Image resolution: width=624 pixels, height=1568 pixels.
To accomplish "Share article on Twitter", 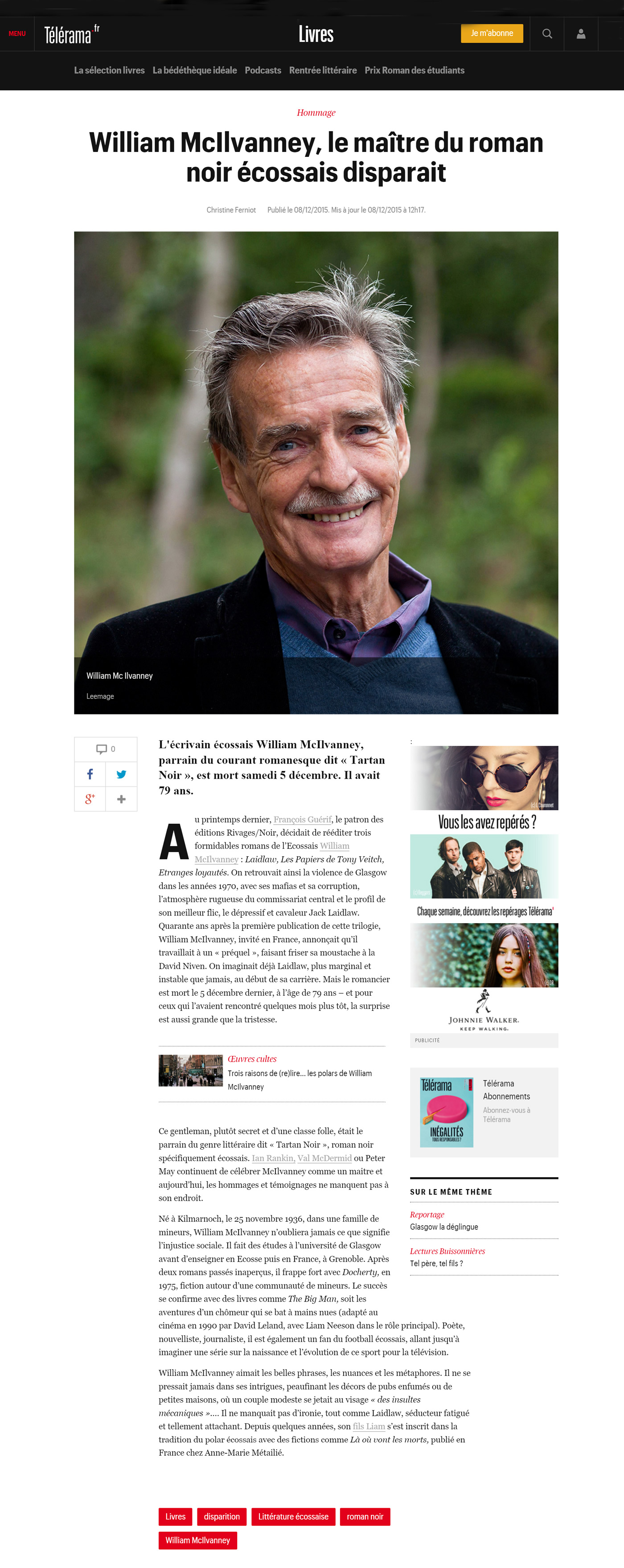I will click(x=121, y=774).
